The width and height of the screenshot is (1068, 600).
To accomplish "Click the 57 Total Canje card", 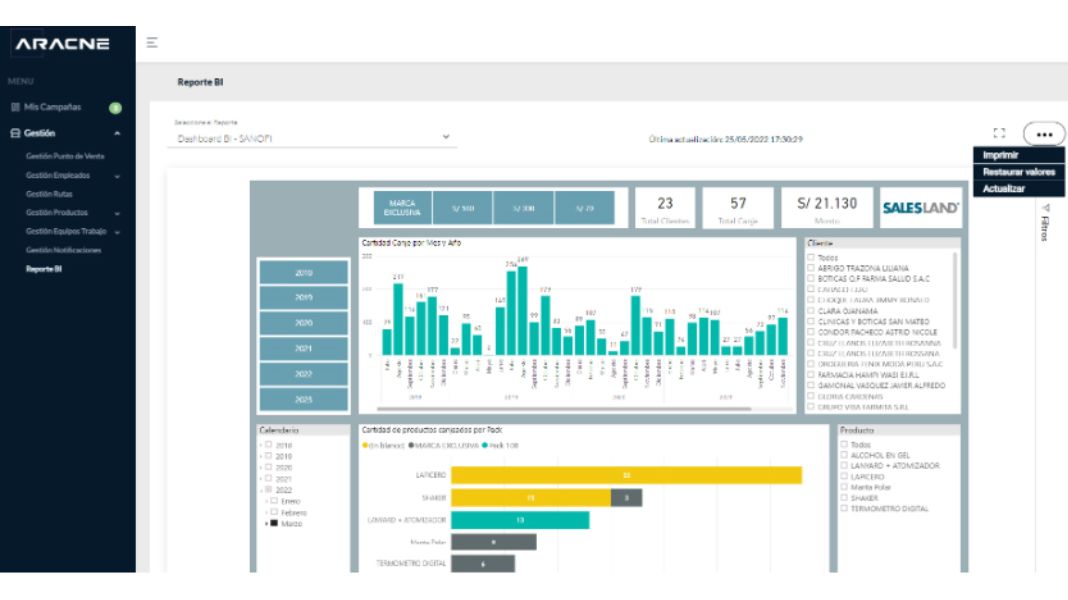I will tap(738, 208).
